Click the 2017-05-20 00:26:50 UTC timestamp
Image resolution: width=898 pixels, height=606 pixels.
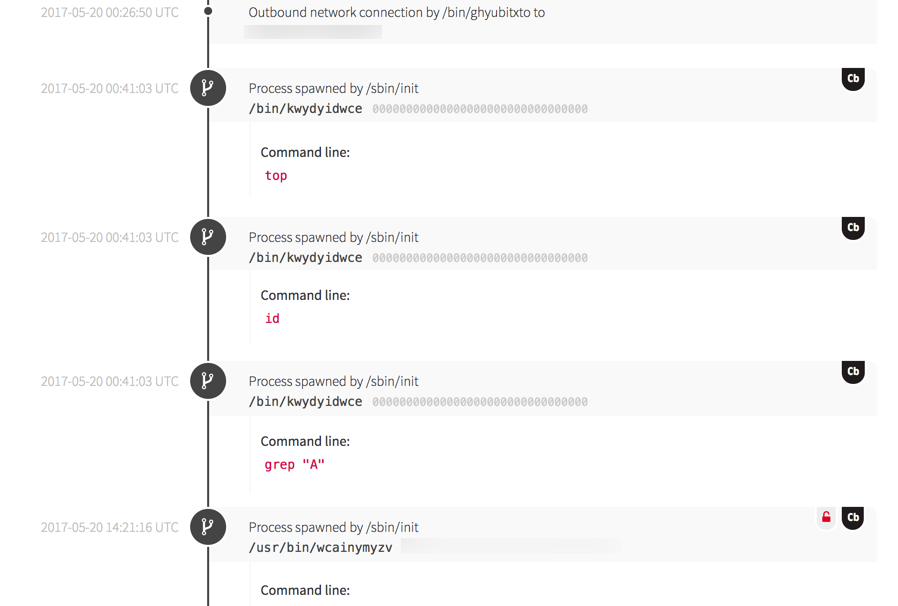tap(110, 13)
